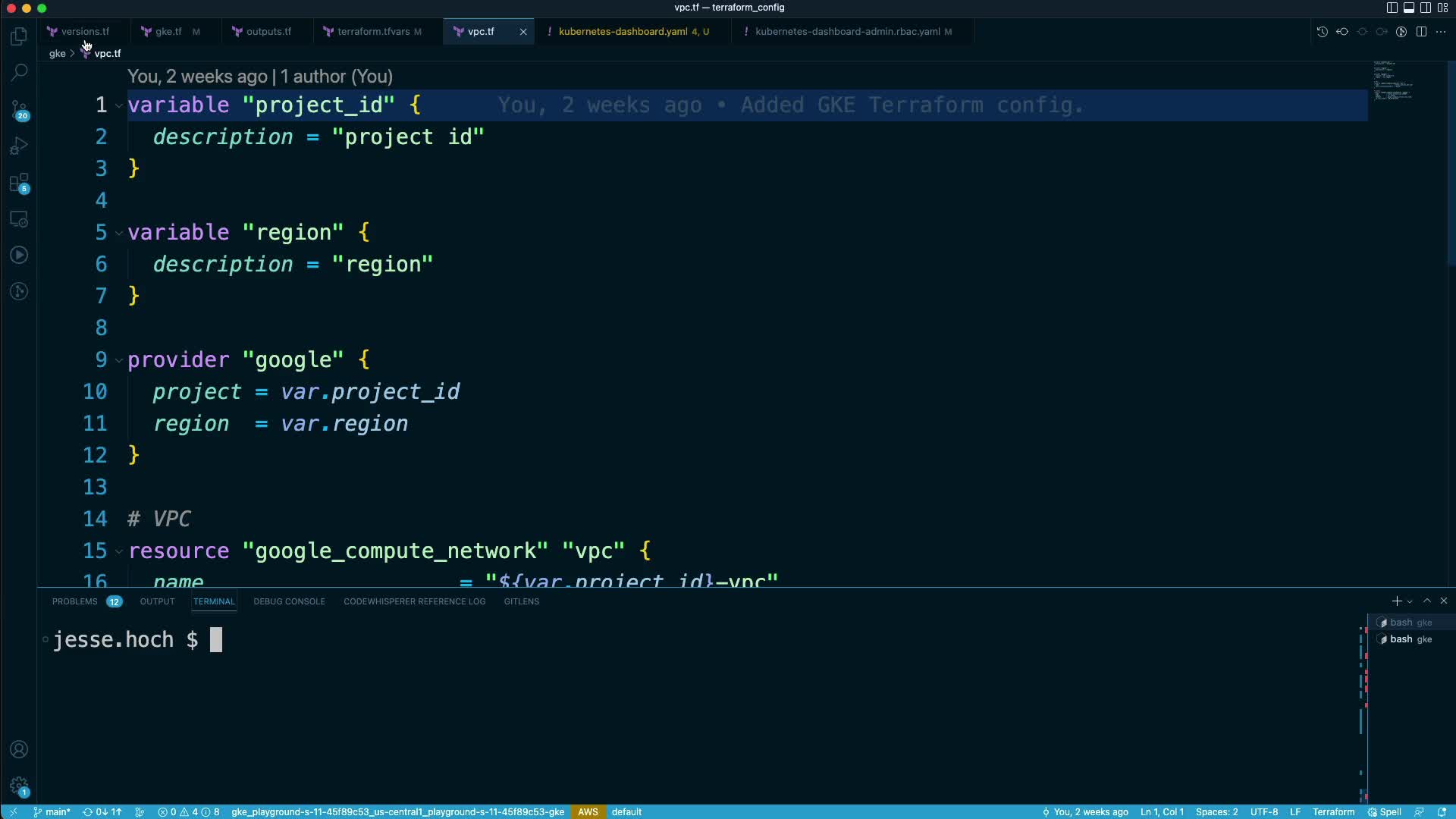Click the main* git branch in status bar
Image resolution: width=1456 pixels, height=819 pixels.
(x=52, y=811)
